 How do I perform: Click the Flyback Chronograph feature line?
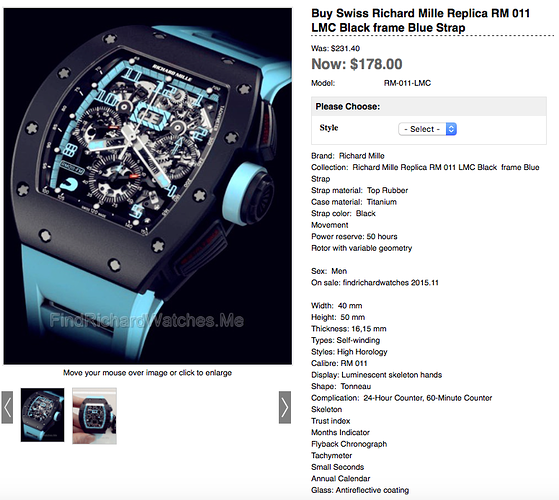349,444
